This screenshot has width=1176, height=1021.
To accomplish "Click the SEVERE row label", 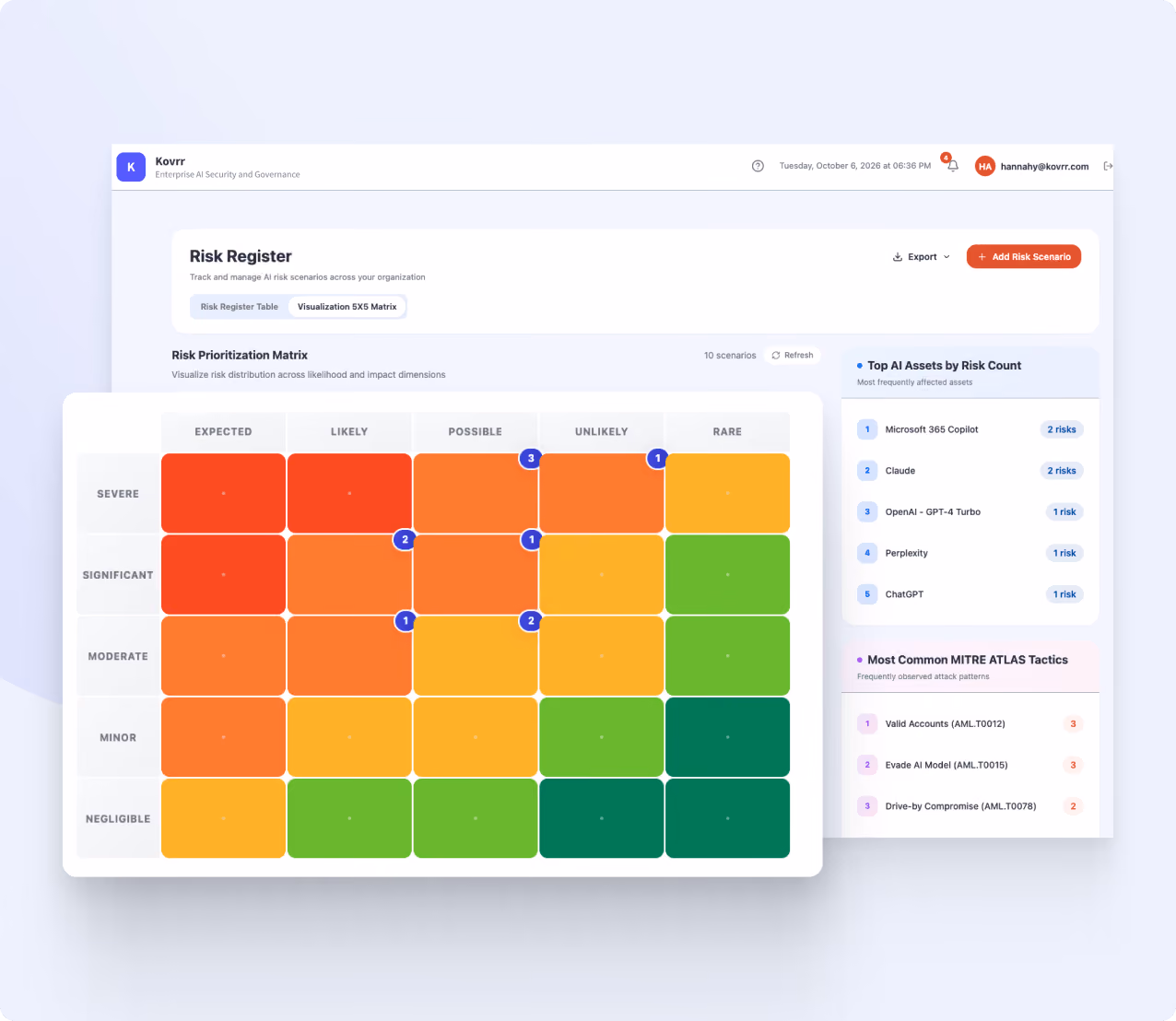I will click(x=118, y=494).
